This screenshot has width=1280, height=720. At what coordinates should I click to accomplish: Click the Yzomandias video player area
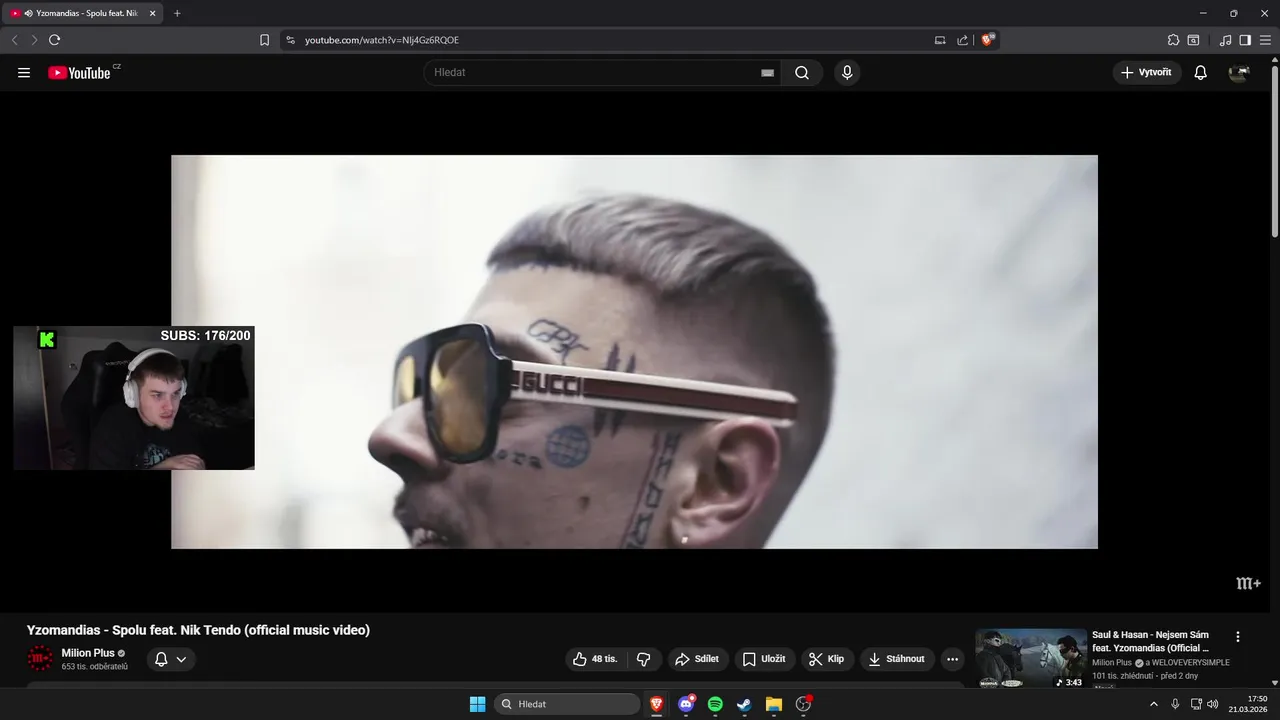pos(634,351)
